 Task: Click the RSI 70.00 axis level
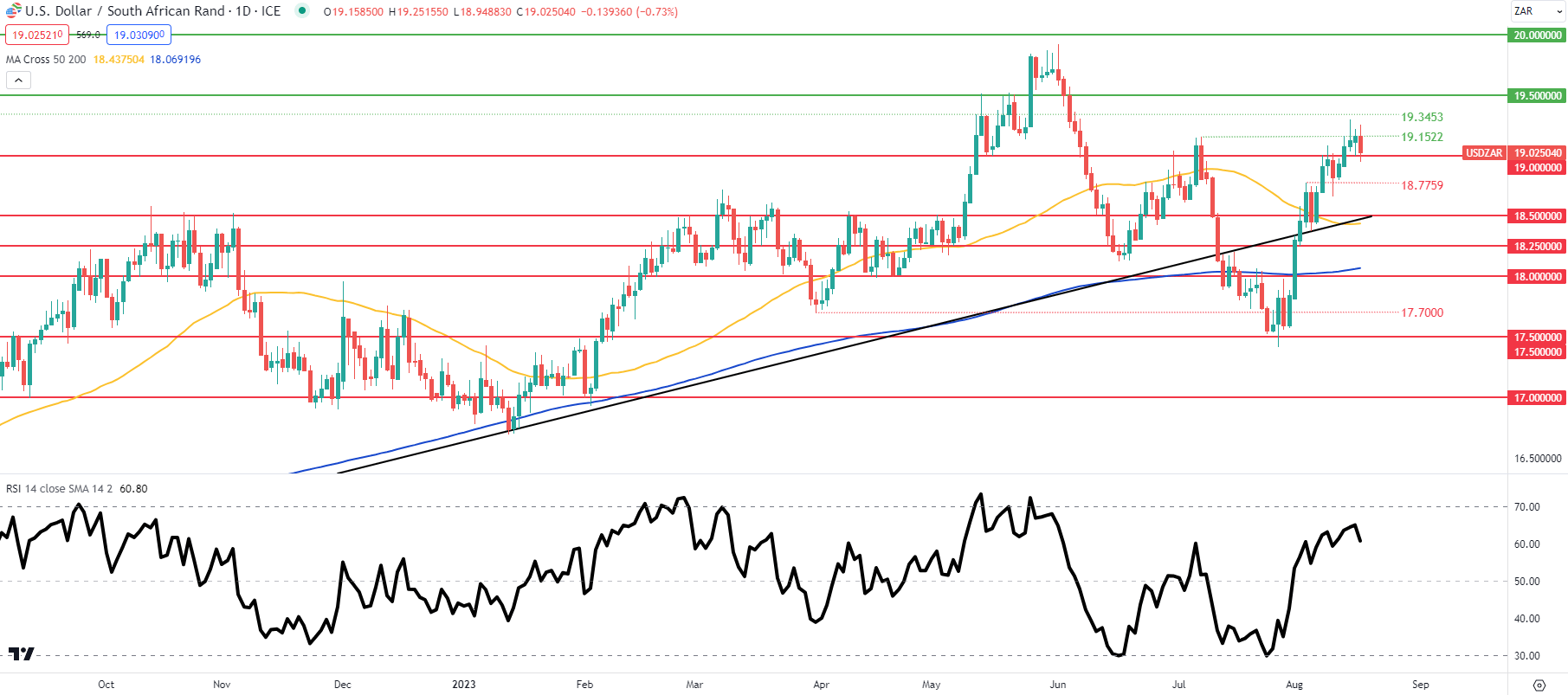tap(1526, 507)
